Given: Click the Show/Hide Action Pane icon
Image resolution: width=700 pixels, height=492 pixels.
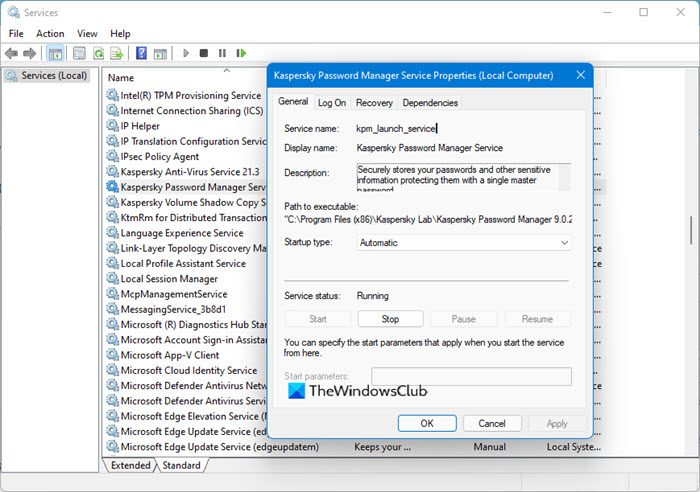Looking at the screenshot, I should pos(160,54).
